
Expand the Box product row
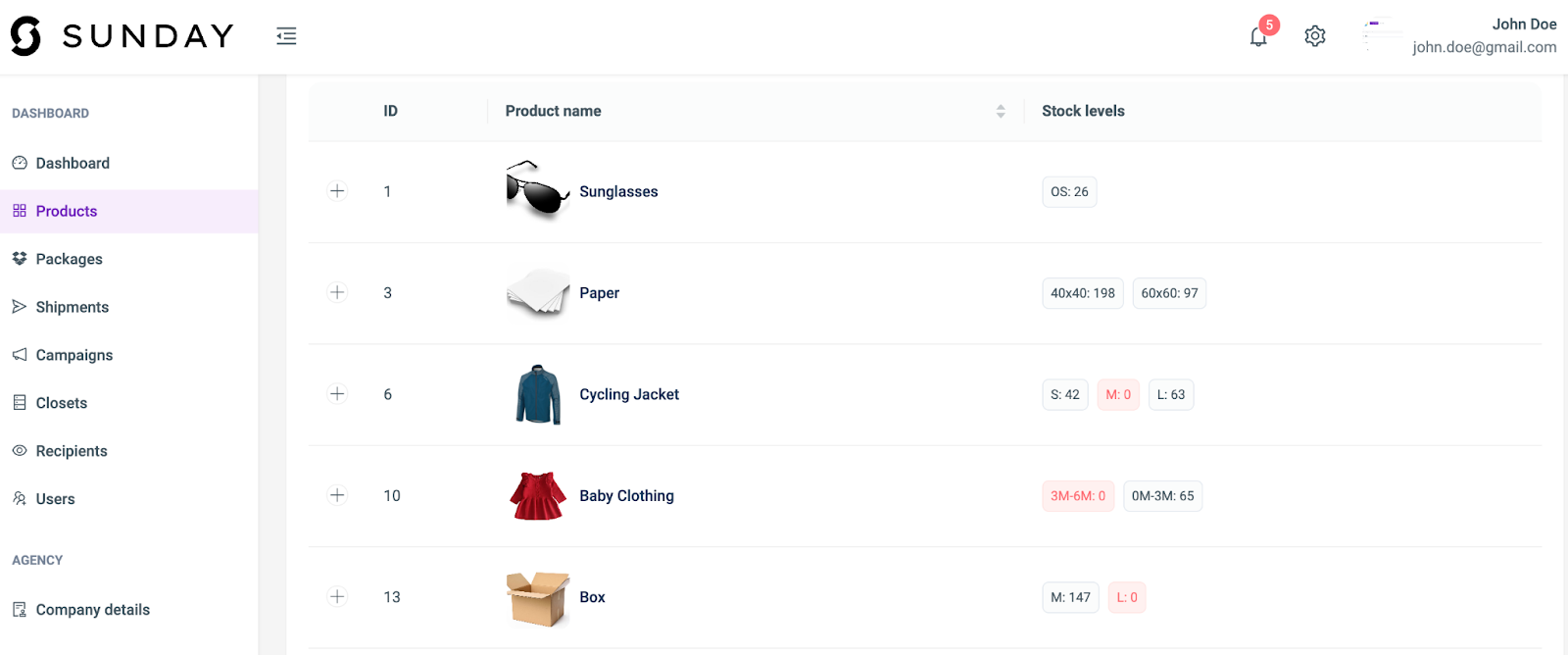pos(337,596)
